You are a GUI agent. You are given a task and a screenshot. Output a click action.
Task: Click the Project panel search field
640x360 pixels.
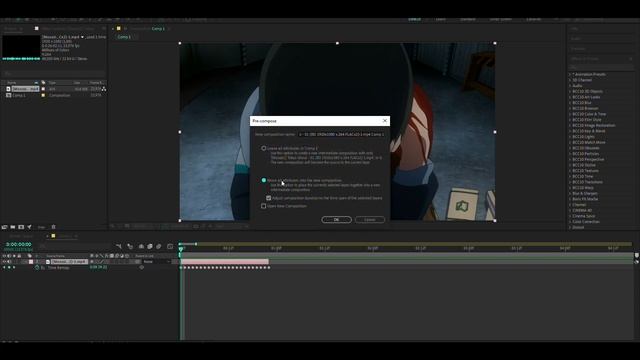(x=53, y=74)
